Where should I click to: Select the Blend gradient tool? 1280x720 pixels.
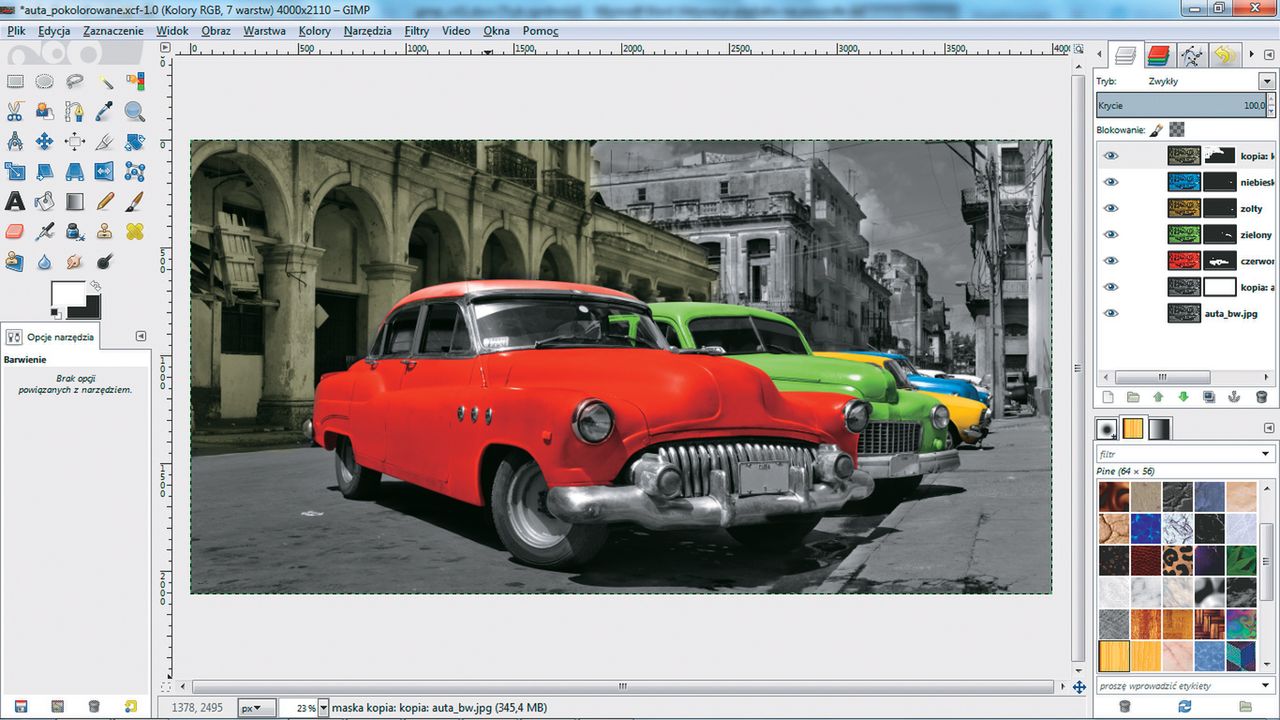[75, 201]
